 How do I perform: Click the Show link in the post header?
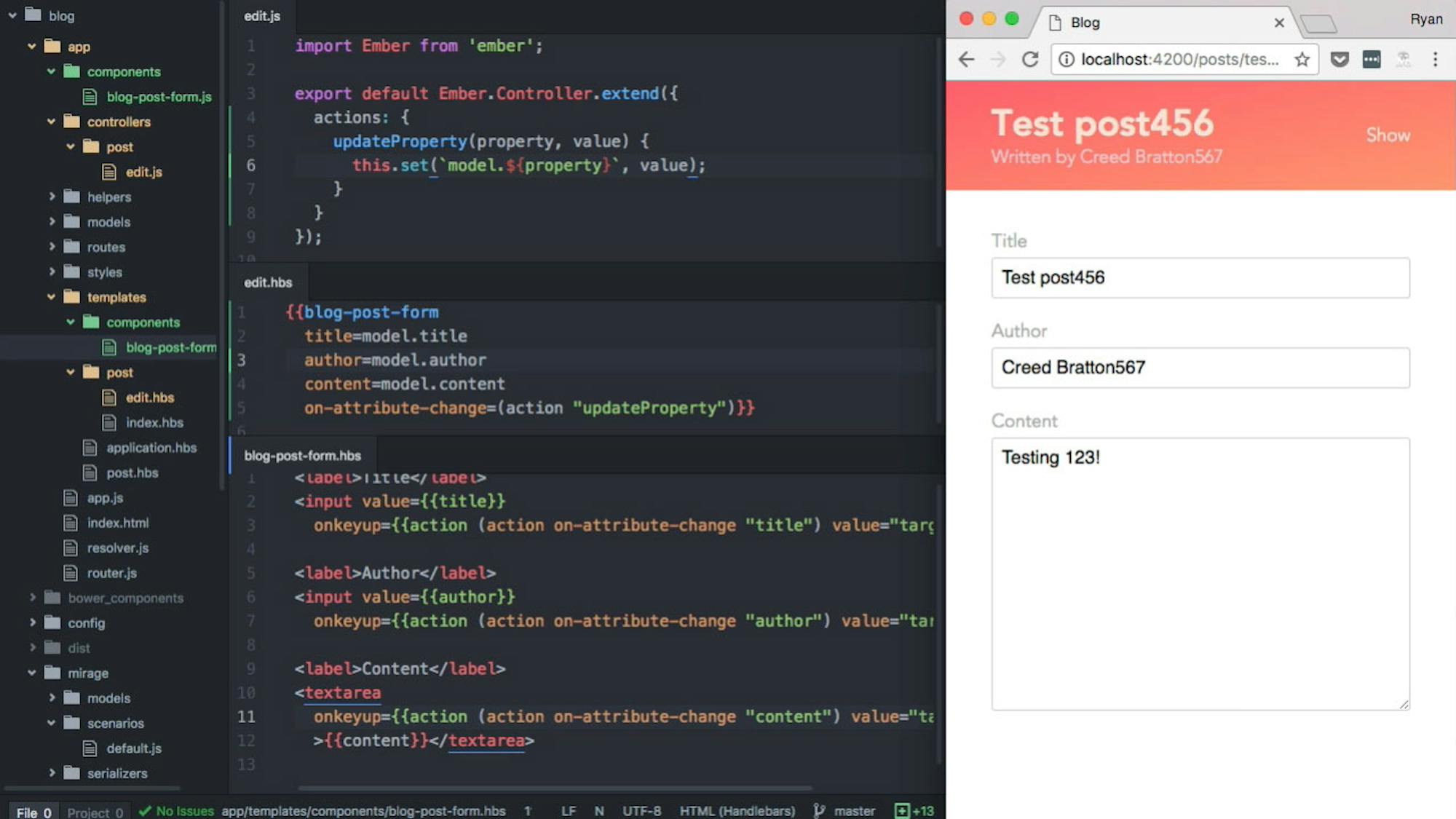coord(1388,135)
